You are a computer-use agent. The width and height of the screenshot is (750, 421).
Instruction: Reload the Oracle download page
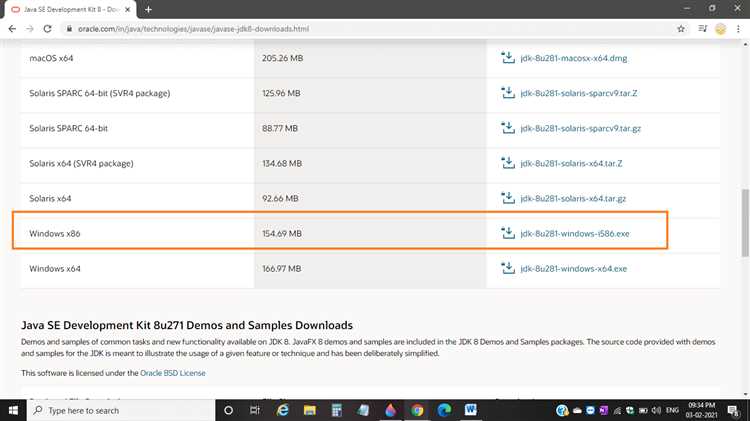point(47,29)
